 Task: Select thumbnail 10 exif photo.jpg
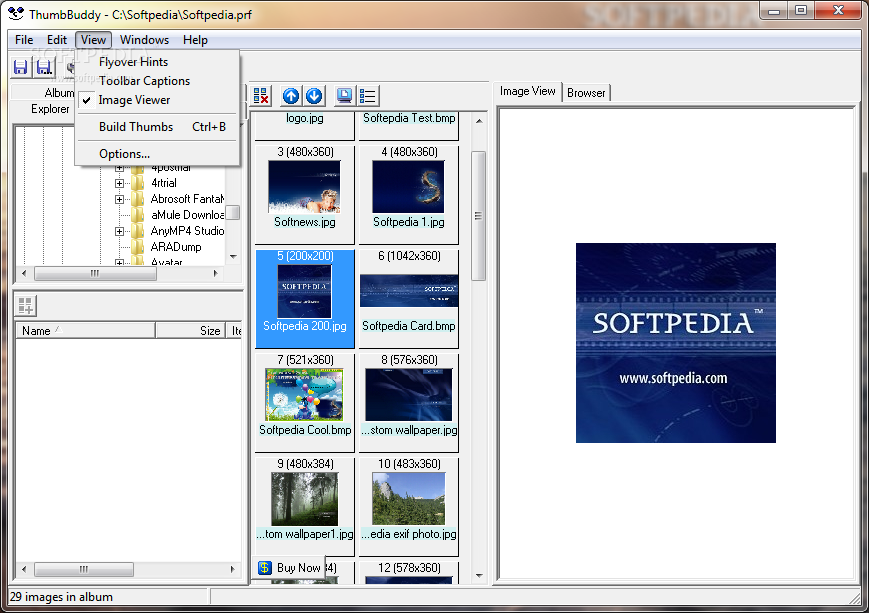[408, 507]
